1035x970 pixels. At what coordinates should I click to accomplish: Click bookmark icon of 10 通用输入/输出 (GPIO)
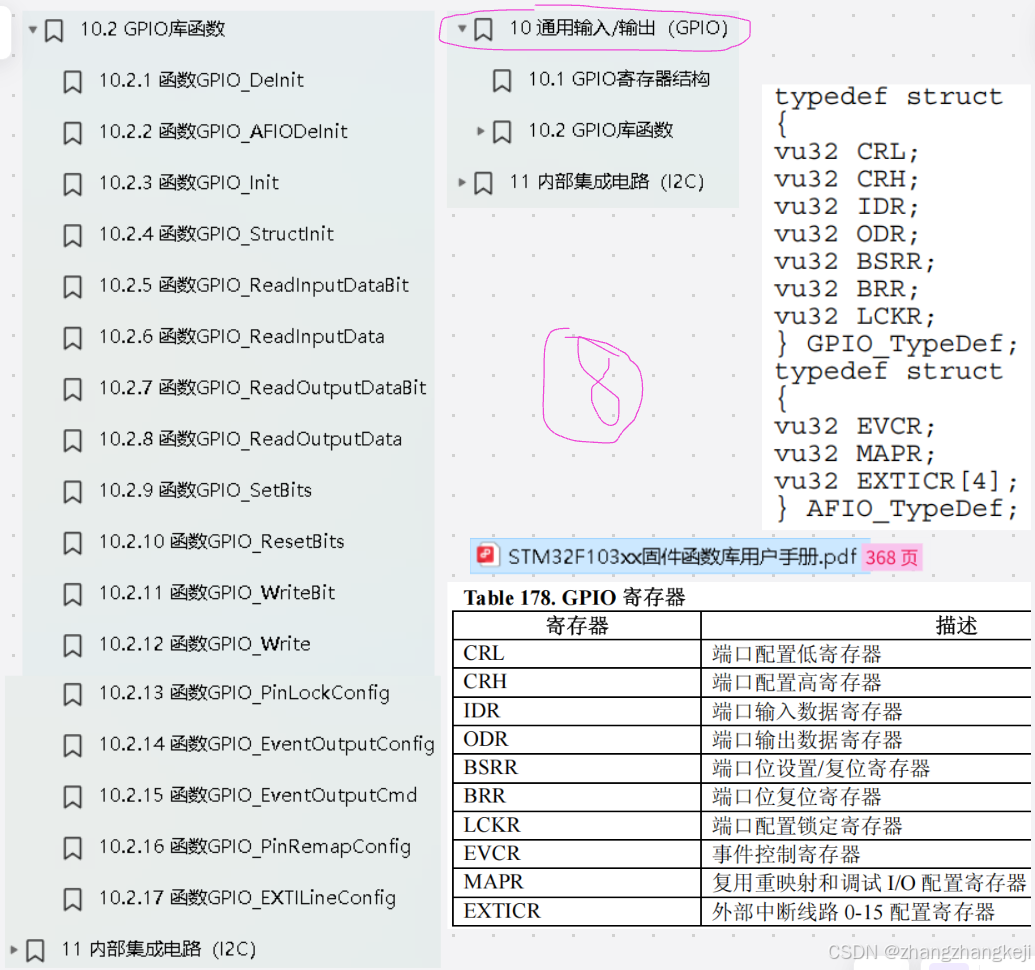[483, 29]
